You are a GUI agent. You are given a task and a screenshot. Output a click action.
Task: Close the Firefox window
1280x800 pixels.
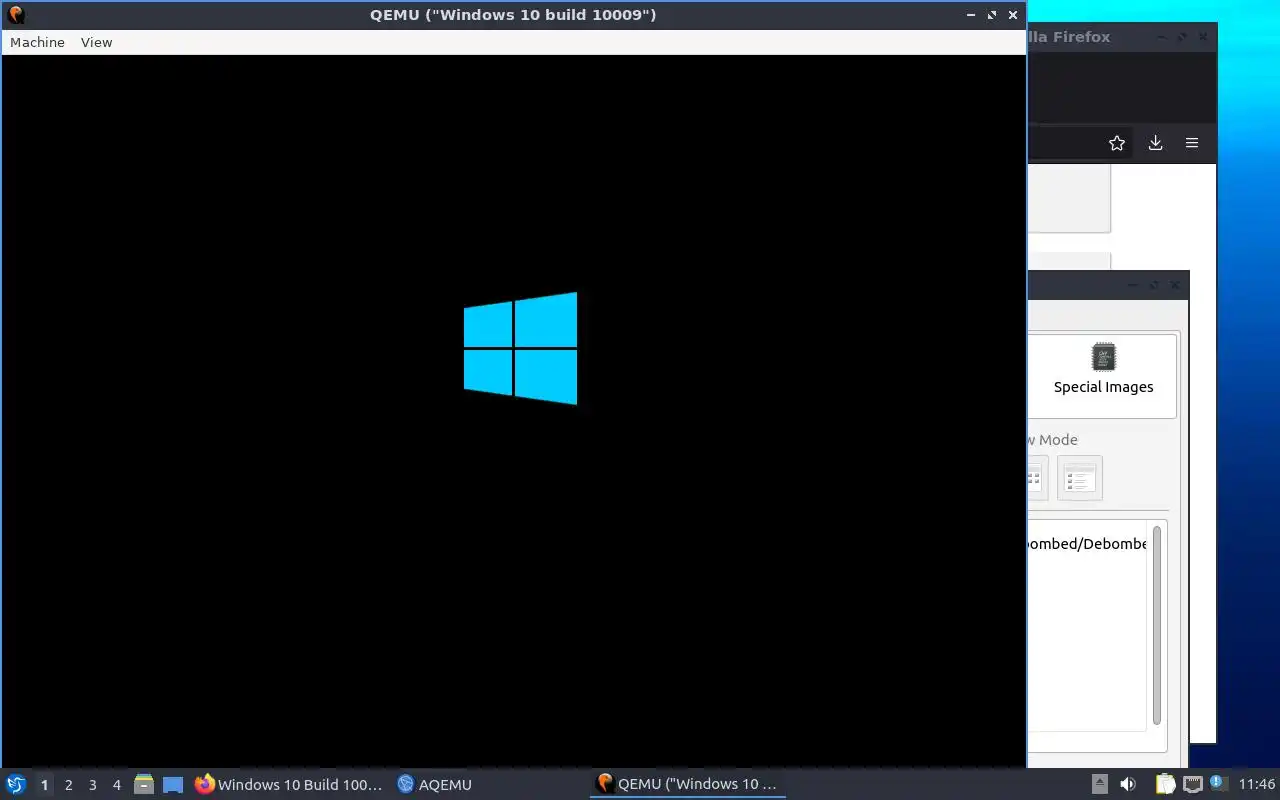coord(1203,37)
